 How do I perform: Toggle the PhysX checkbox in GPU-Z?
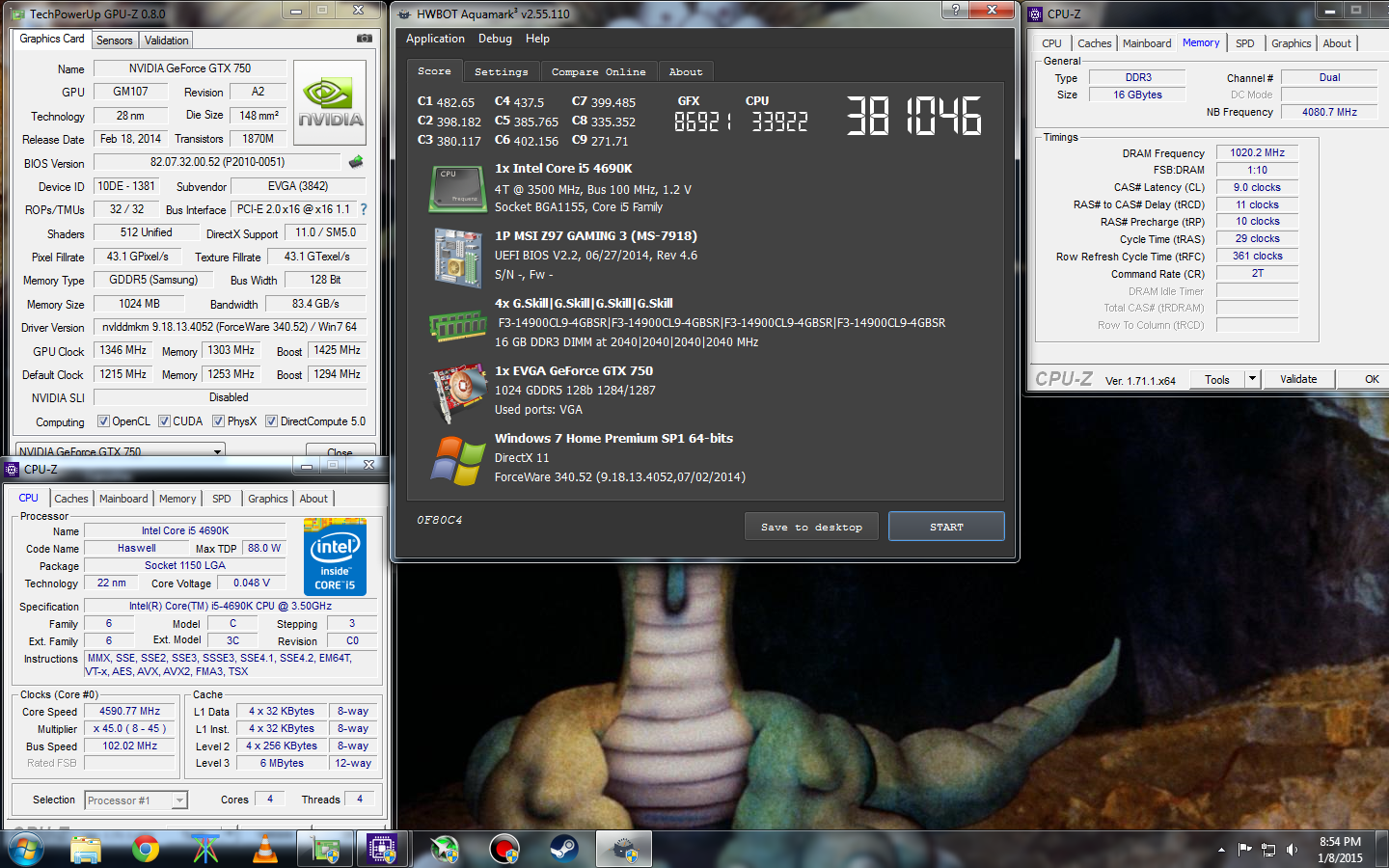click(x=218, y=421)
